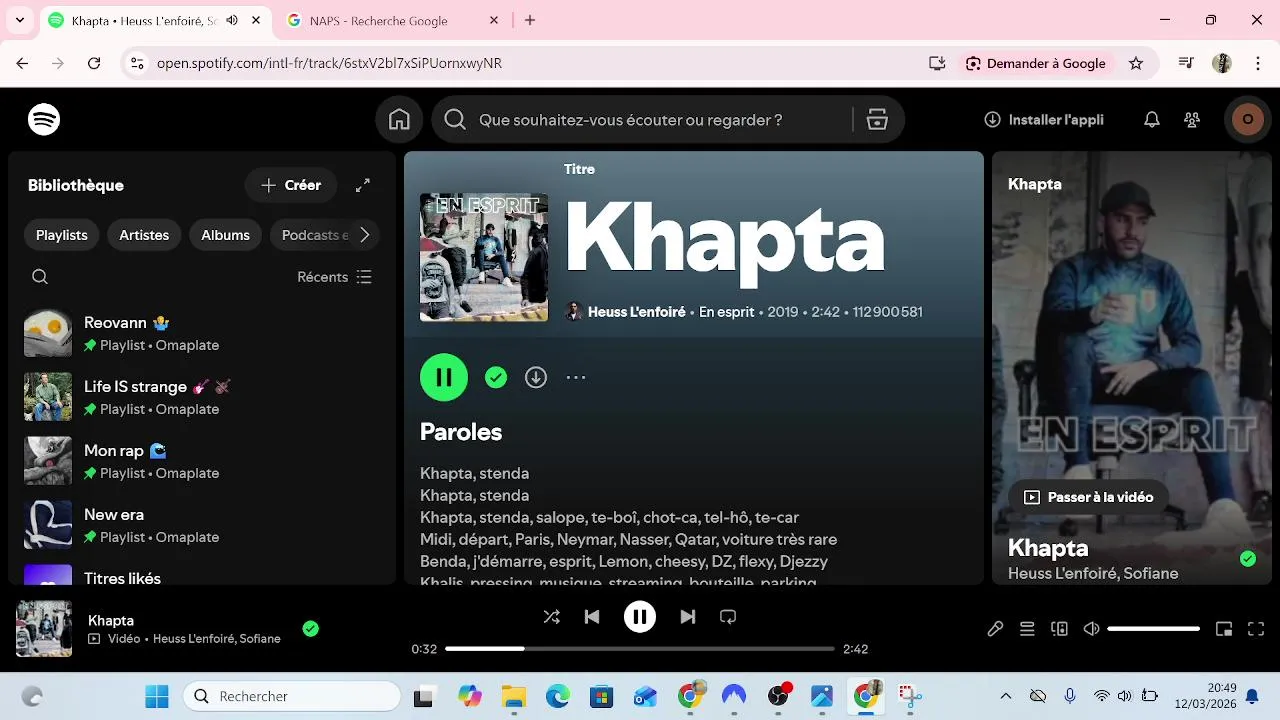Click the now-playing thumbnail in bottom bar
Image resolution: width=1280 pixels, height=720 pixels.
(x=44, y=628)
